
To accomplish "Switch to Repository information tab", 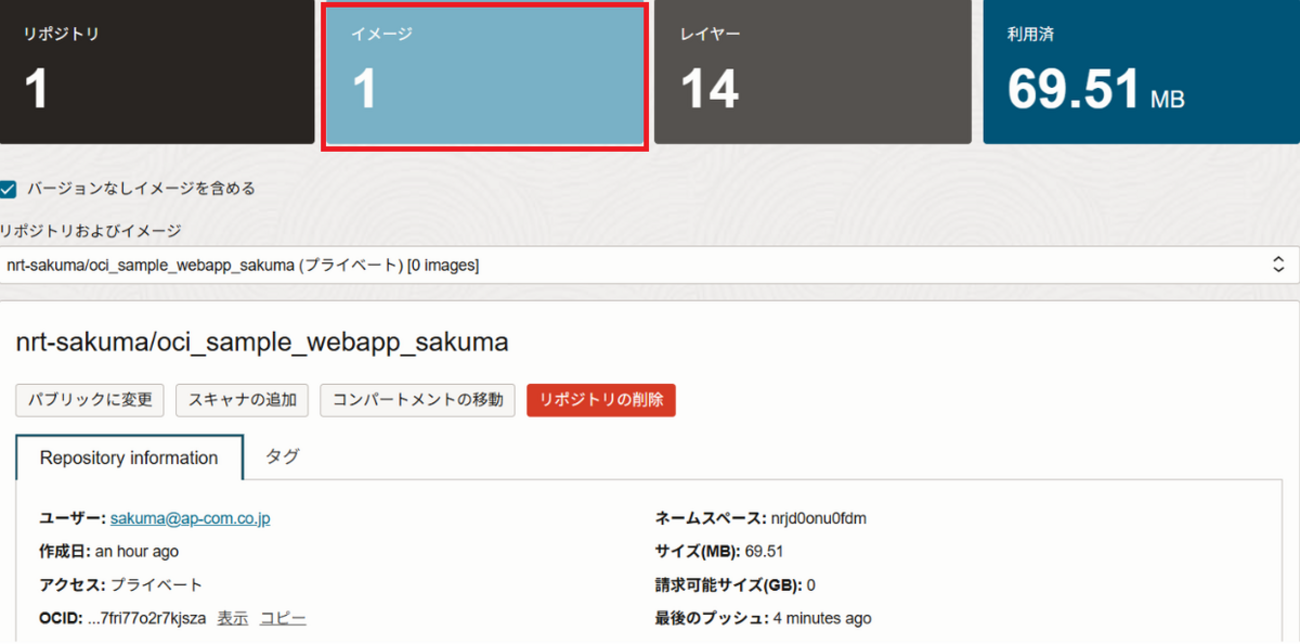I will (129, 458).
